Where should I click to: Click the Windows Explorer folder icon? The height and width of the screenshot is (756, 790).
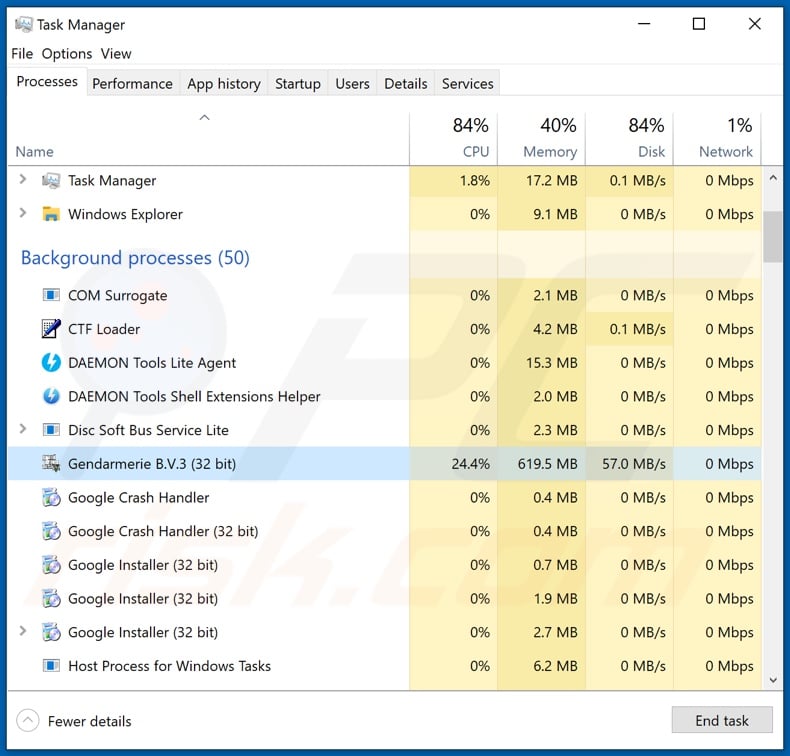(x=51, y=214)
